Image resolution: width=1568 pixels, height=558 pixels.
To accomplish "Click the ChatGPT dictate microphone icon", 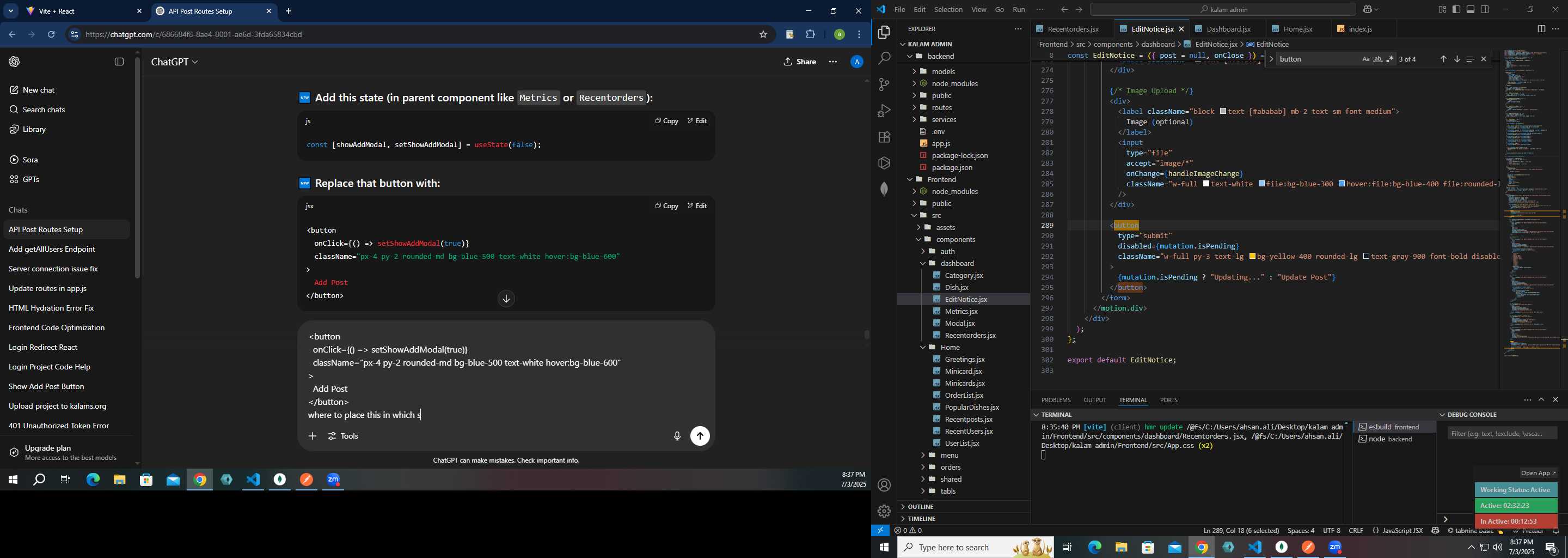I will pyautogui.click(x=676, y=436).
